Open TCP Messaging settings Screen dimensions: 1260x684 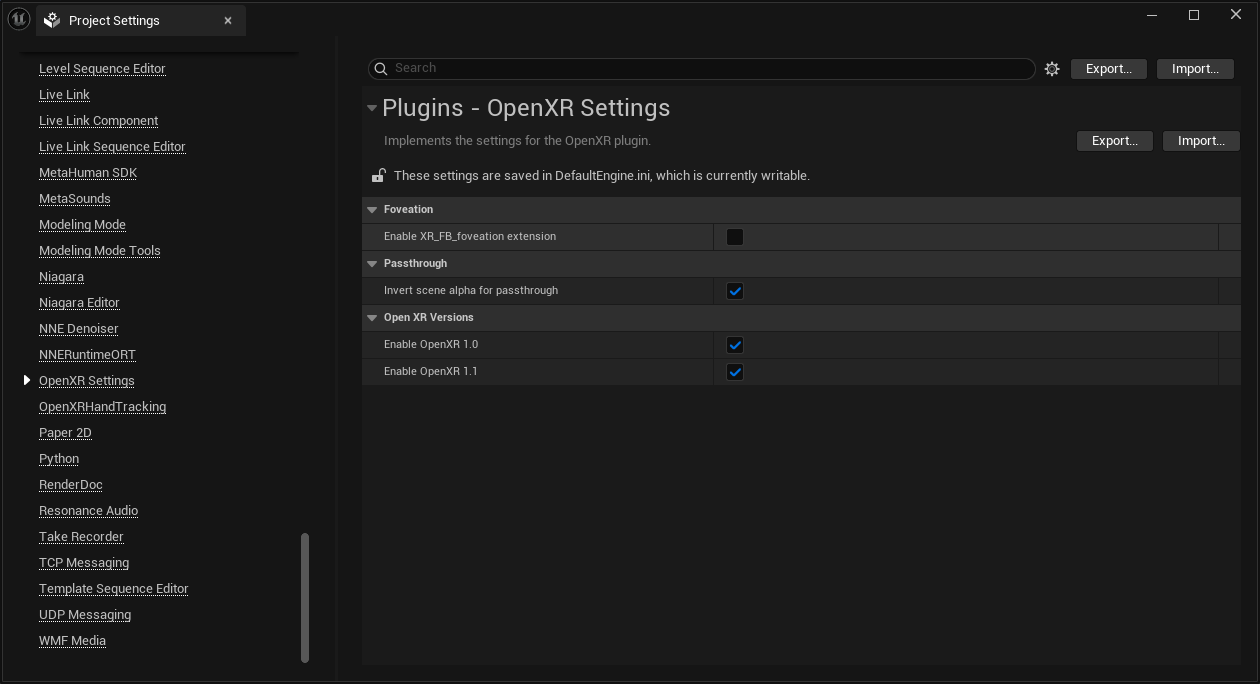pos(84,563)
